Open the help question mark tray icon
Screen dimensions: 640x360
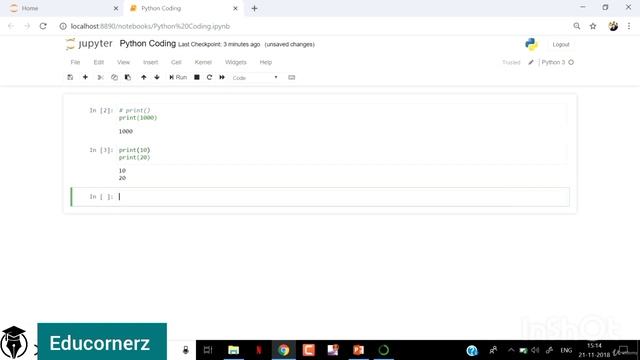pyautogui.click(x=472, y=350)
